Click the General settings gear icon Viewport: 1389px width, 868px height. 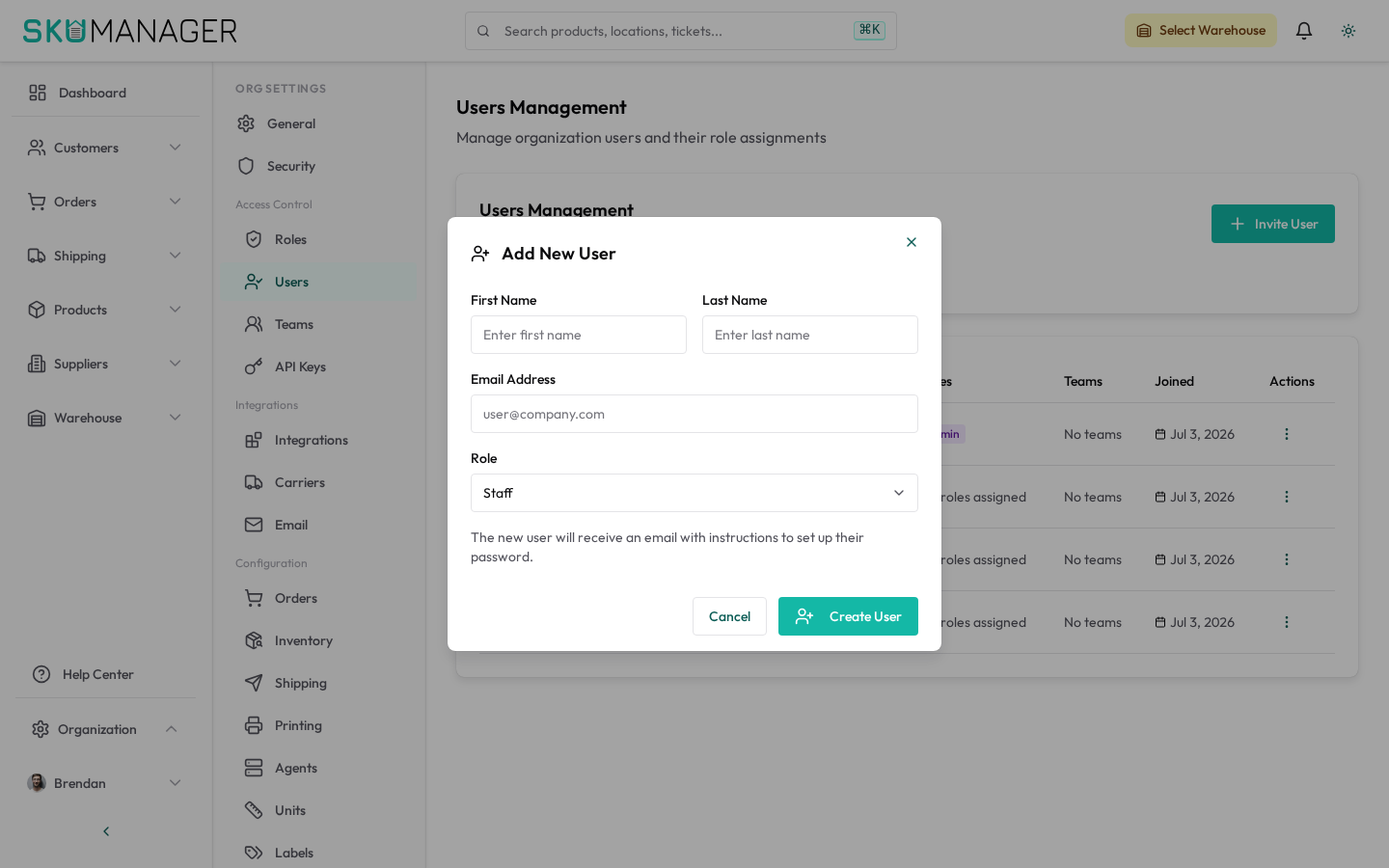[x=246, y=123]
